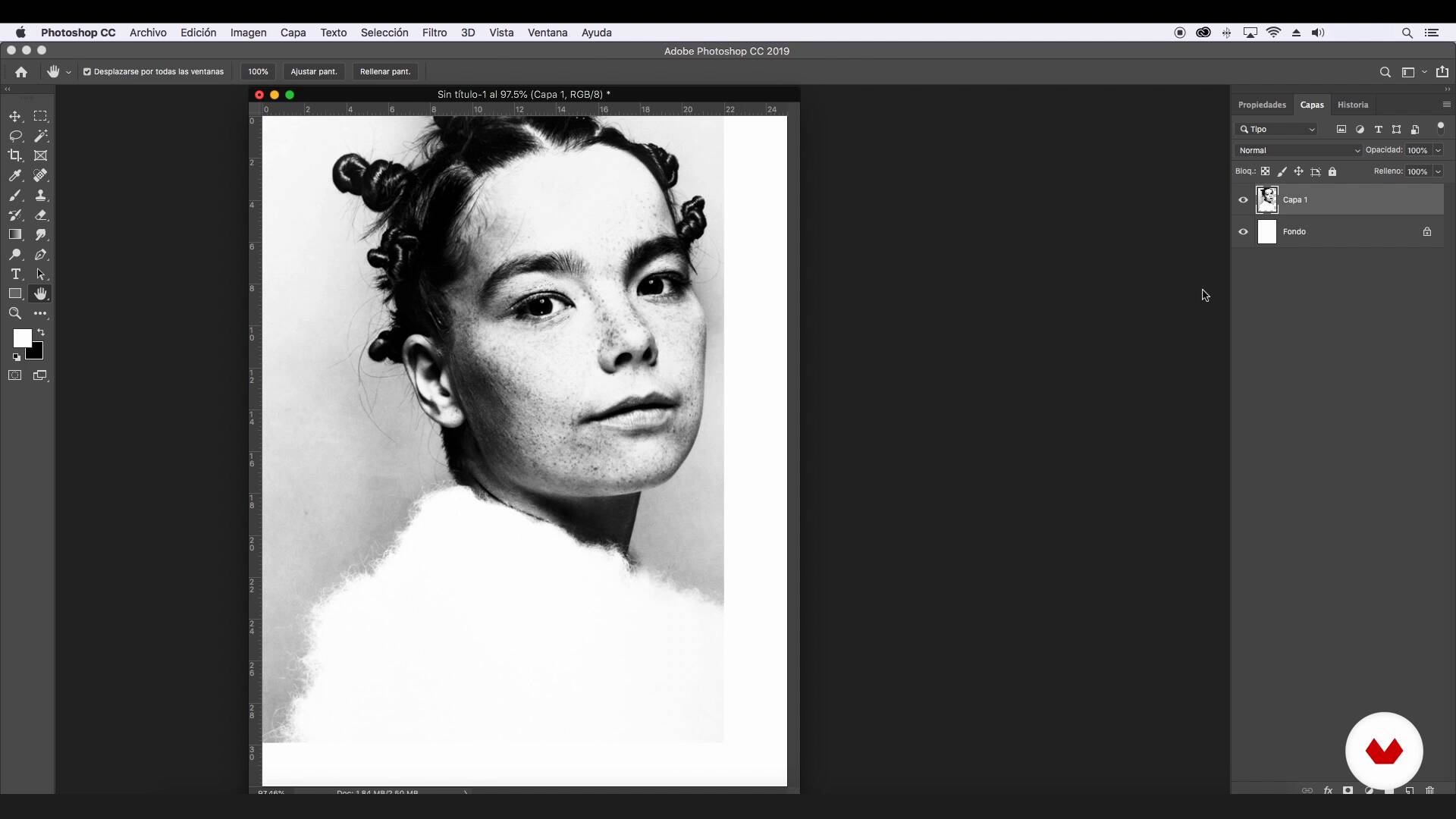The height and width of the screenshot is (819, 1456).
Task: Select the Rectangle shape tool
Action: 15,293
